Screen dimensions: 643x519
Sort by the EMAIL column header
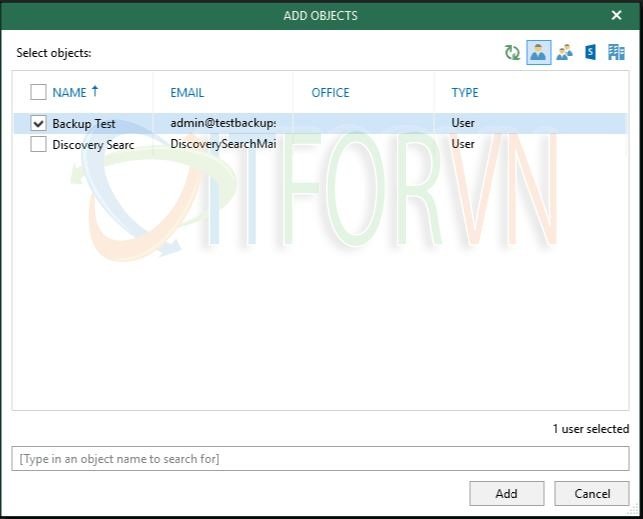pyautogui.click(x=187, y=93)
